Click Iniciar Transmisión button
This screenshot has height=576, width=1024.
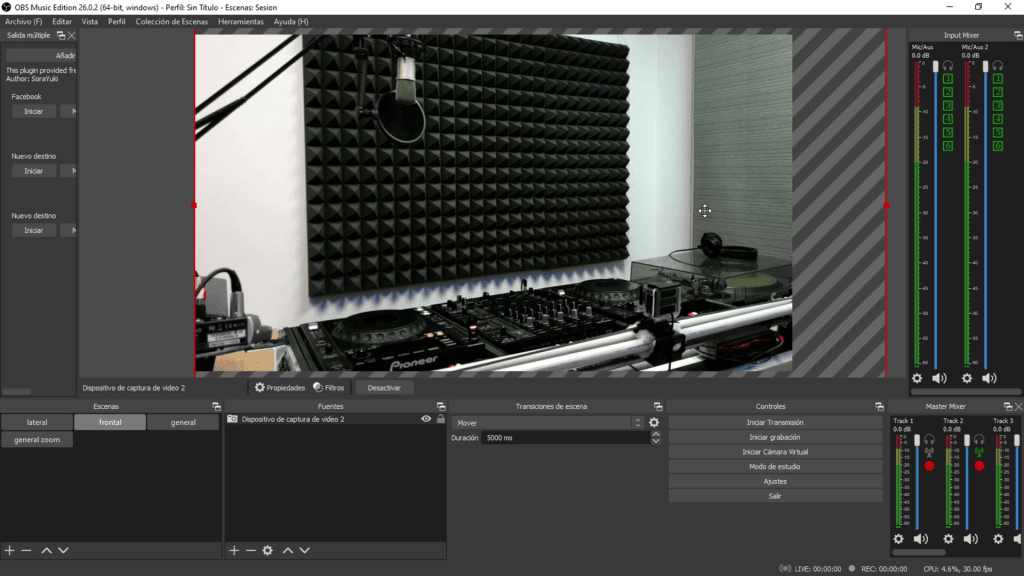pyautogui.click(x=775, y=422)
